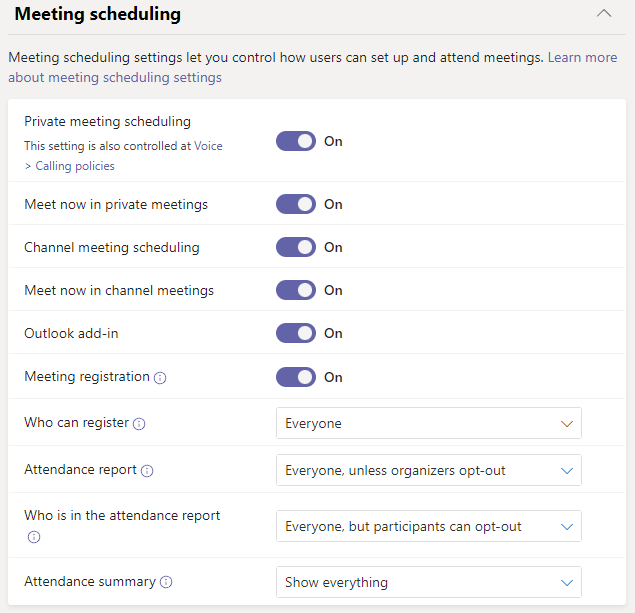The height and width of the screenshot is (613, 635).
Task: Click info icon next to Attendance report
Action: [147, 470]
